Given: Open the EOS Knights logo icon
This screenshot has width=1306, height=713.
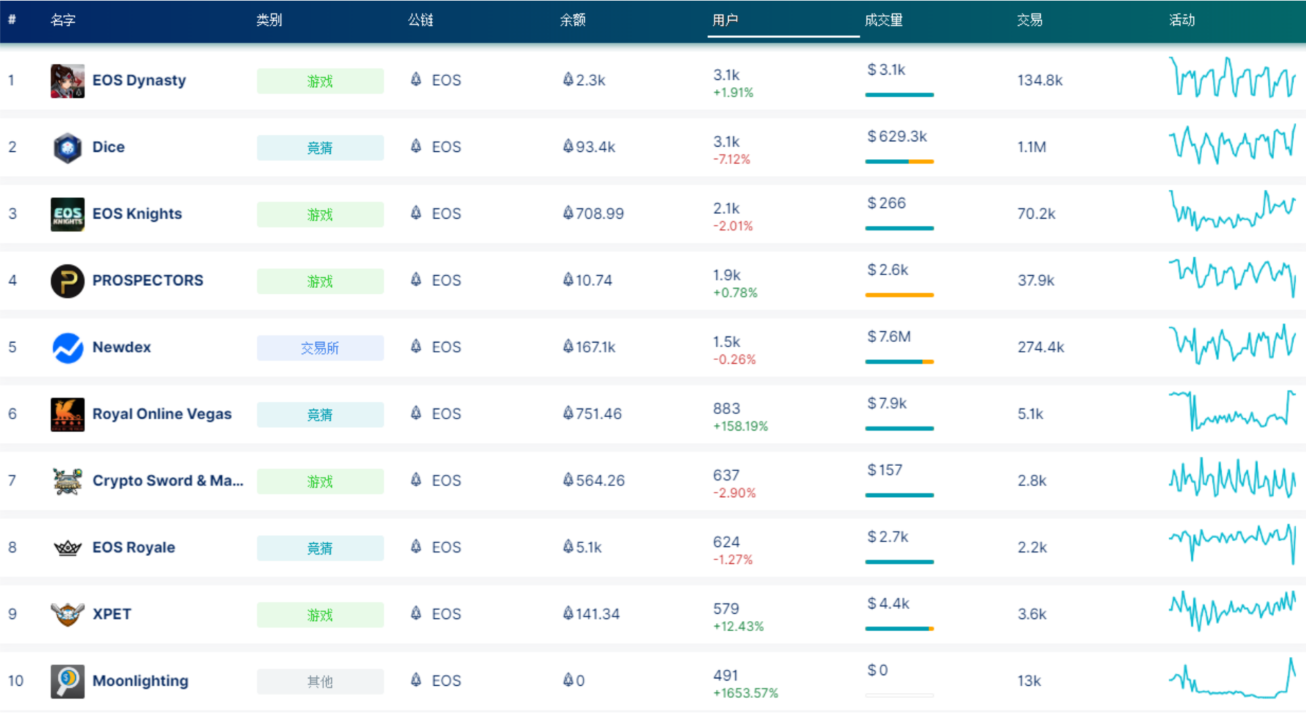Looking at the screenshot, I should 68,214.
